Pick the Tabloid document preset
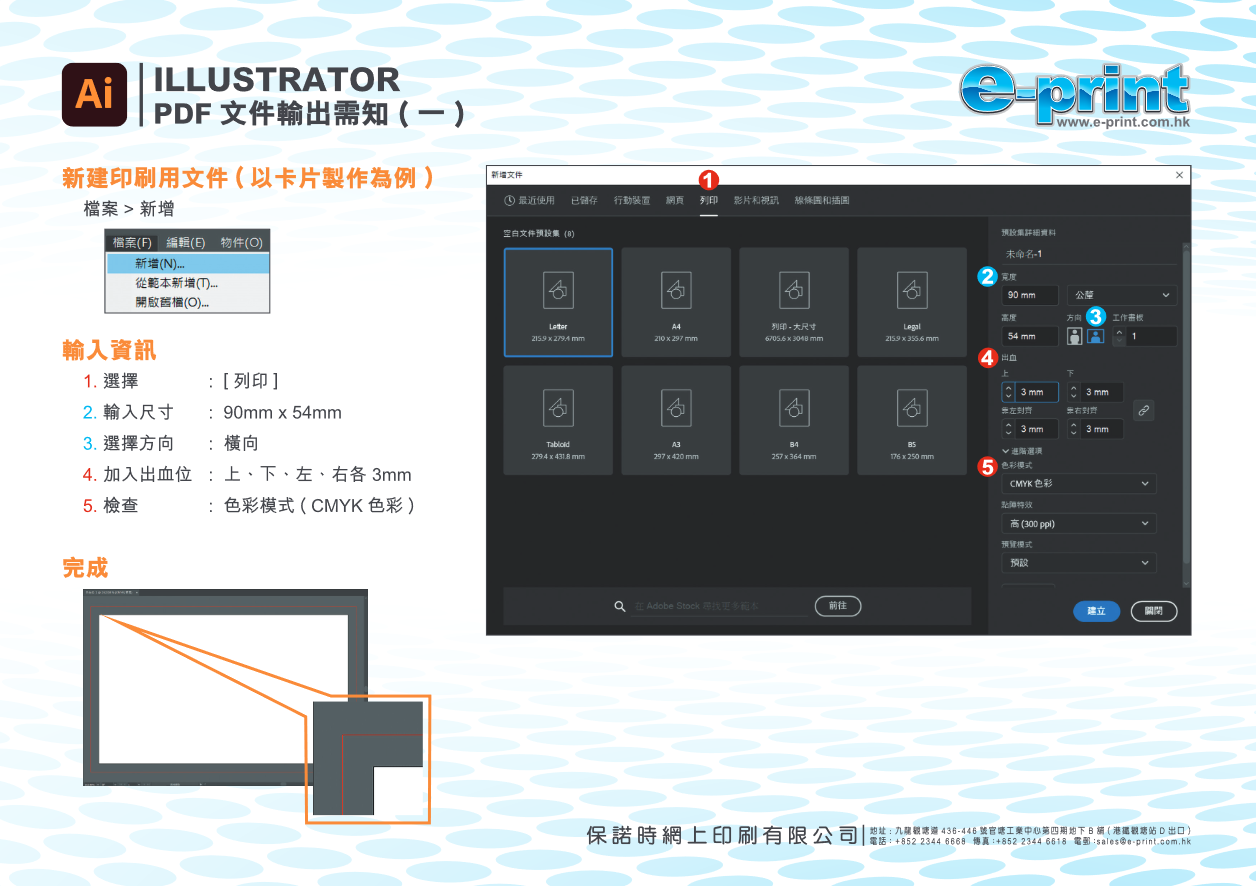 tap(558, 419)
